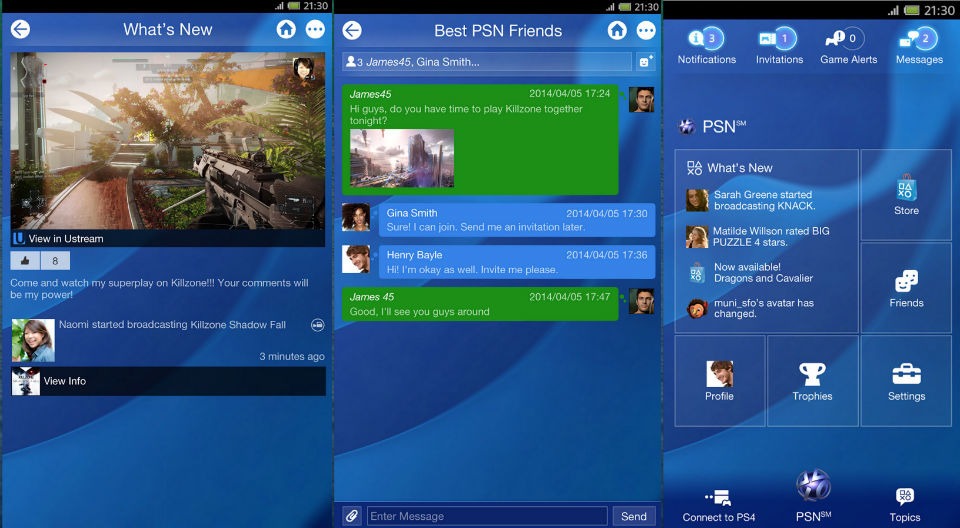The height and width of the screenshot is (528, 960).
Task: Open Messages with 2 badge
Action: 919,47
